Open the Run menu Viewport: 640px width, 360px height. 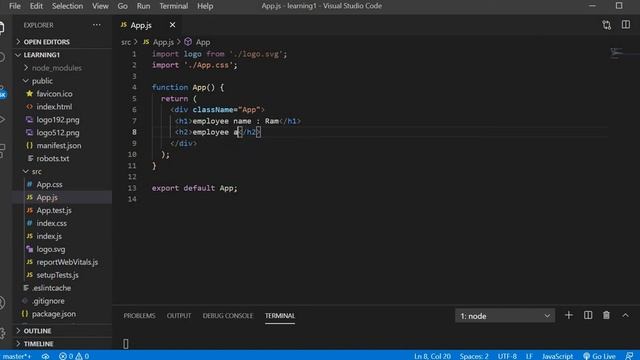(x=143, y=6)
